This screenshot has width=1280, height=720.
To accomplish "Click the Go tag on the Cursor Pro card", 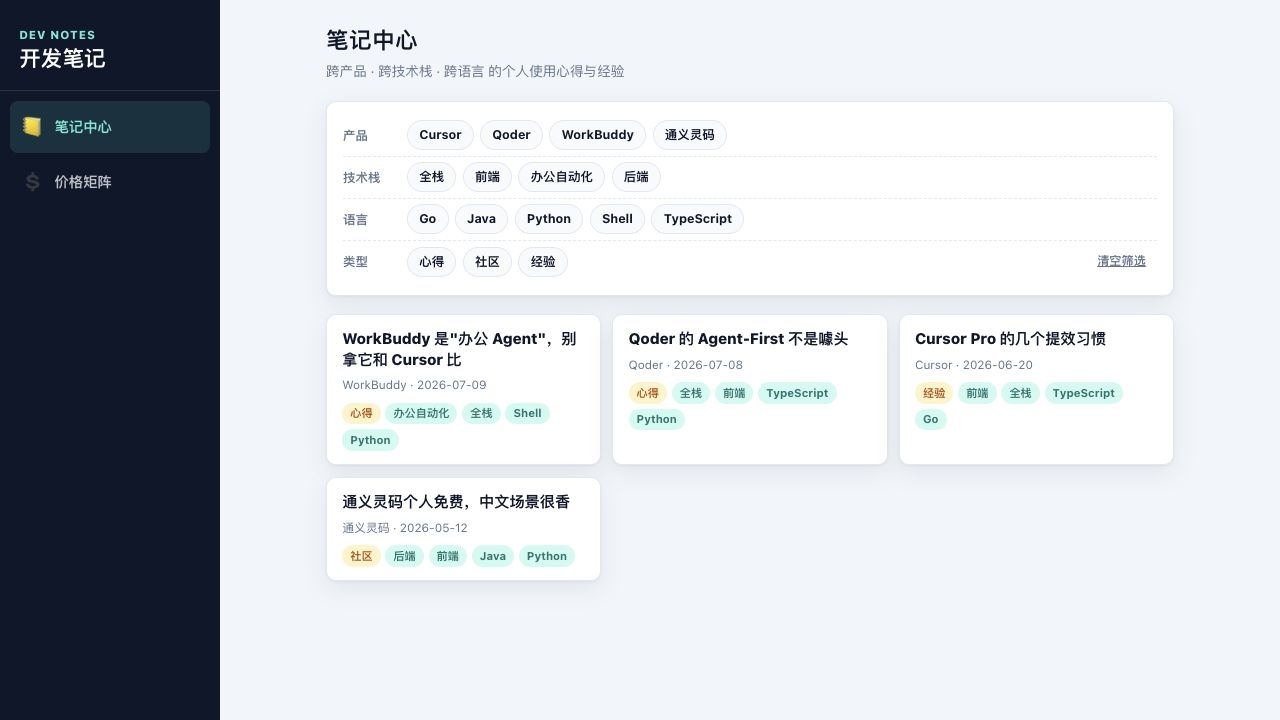I will point(931,419).
